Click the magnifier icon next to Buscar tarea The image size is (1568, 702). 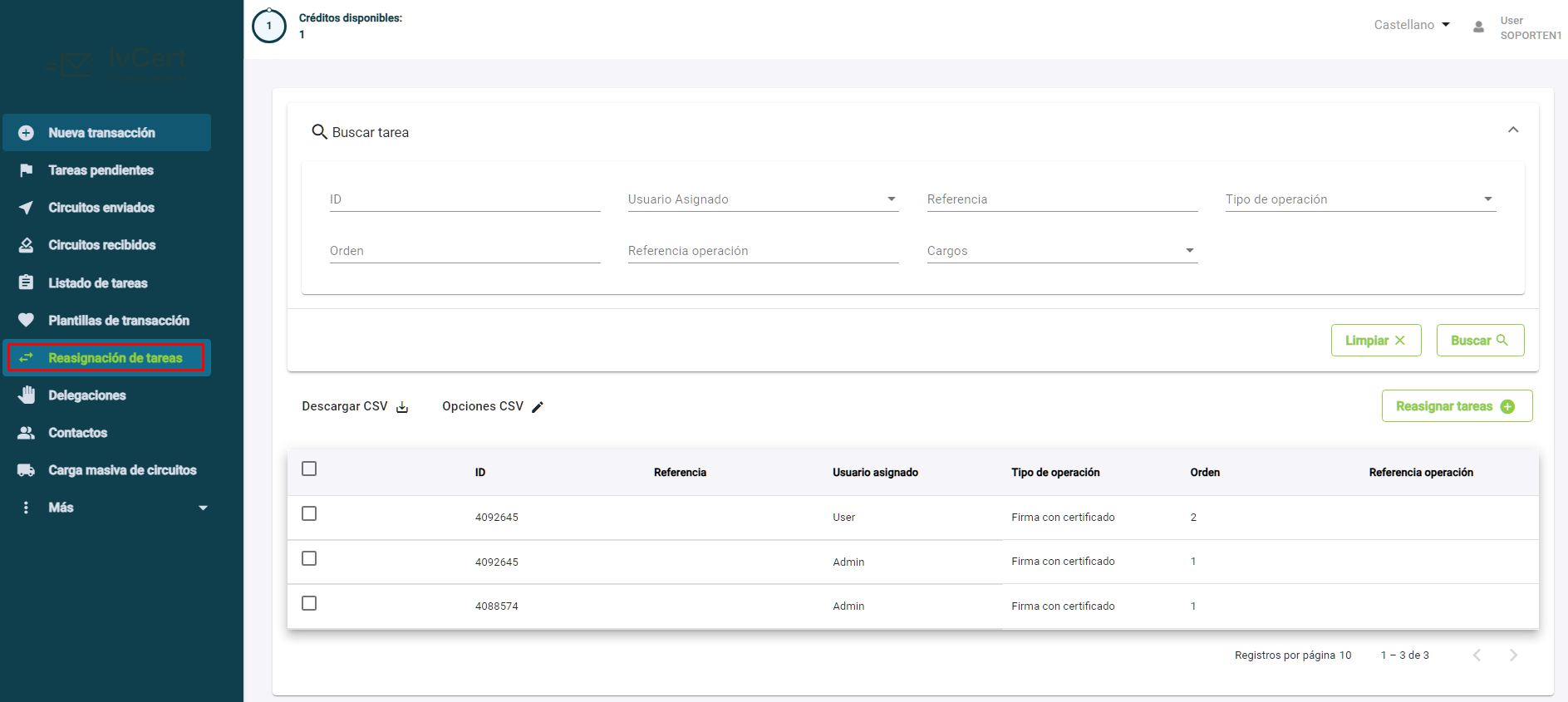[x=319, y=131]
